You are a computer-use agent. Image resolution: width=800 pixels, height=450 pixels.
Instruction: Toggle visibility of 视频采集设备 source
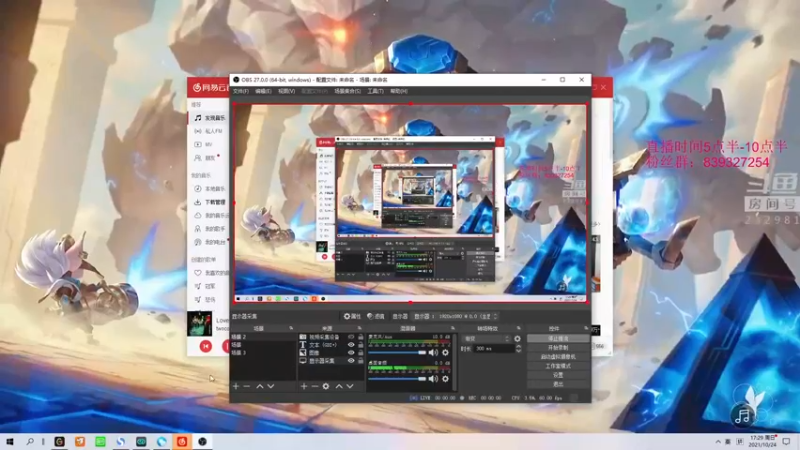(351, 337)
